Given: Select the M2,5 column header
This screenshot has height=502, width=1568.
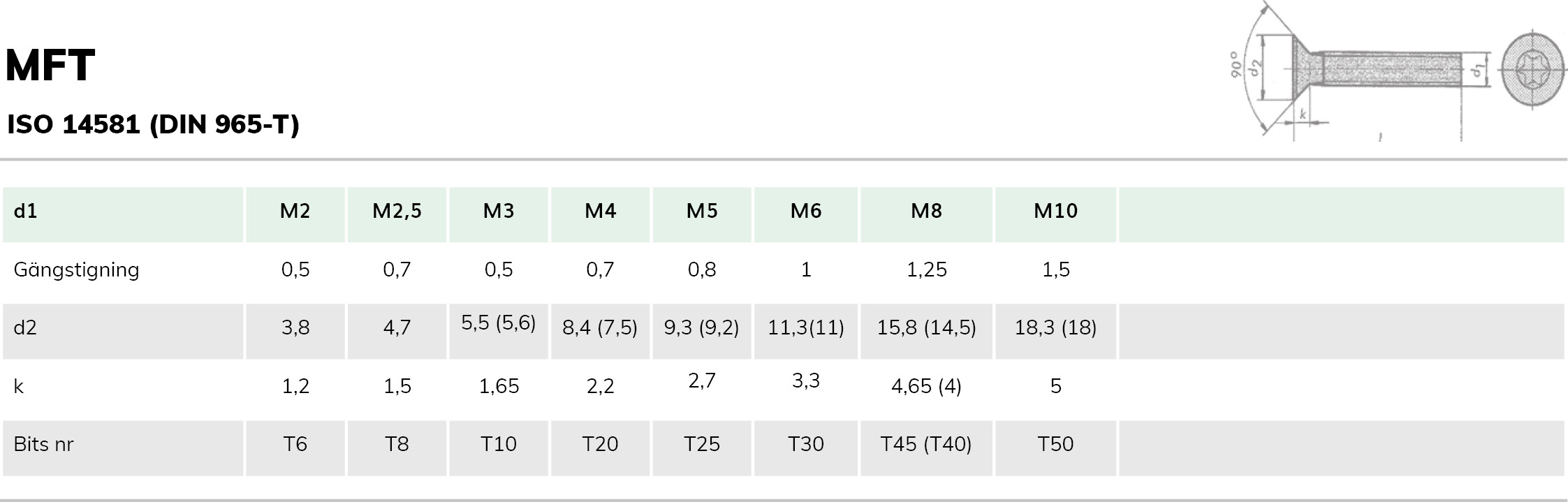Looking at the screenshot, I should coord(397,211).
